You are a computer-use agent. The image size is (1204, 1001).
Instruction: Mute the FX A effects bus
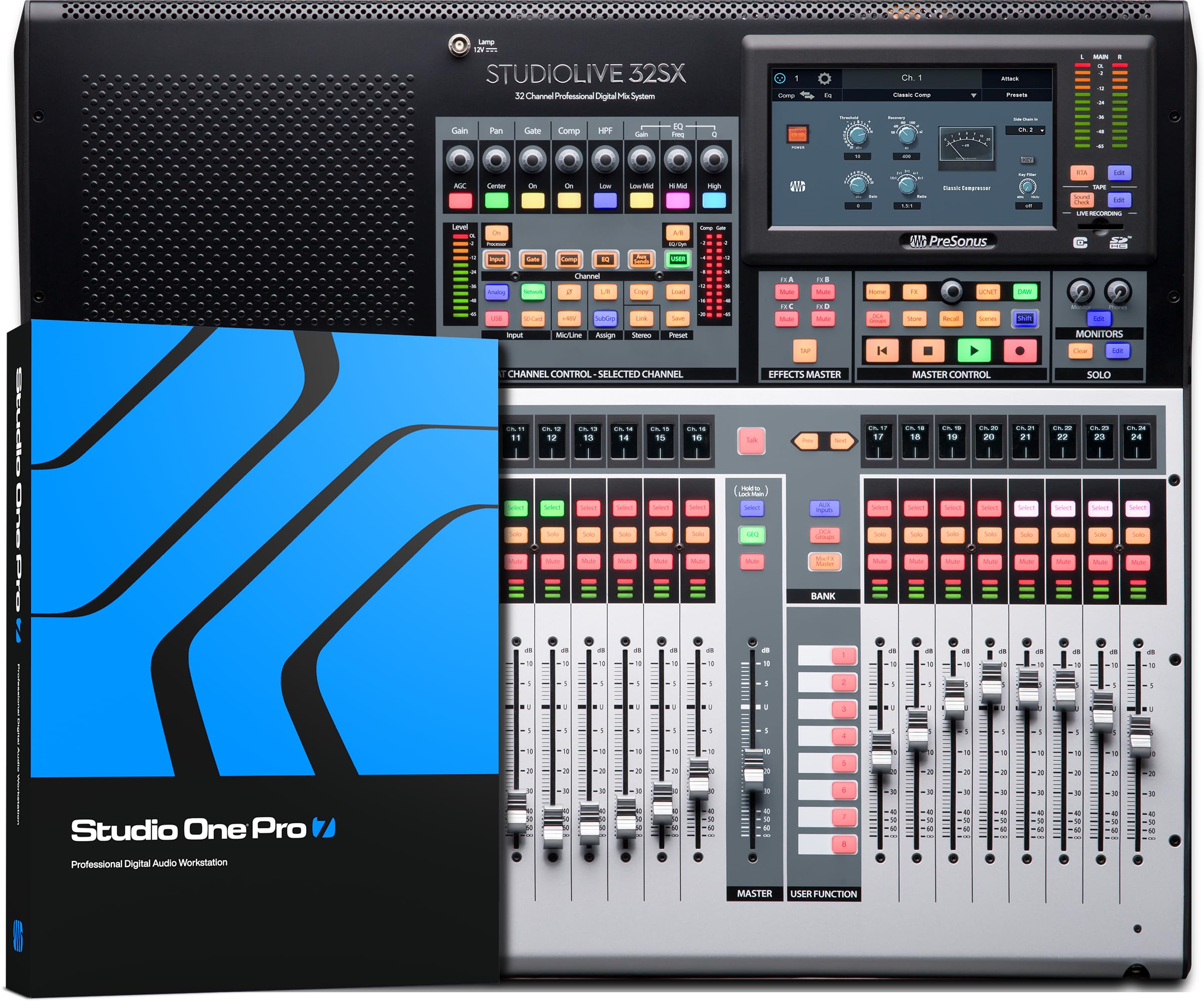(x=787, y=292)
